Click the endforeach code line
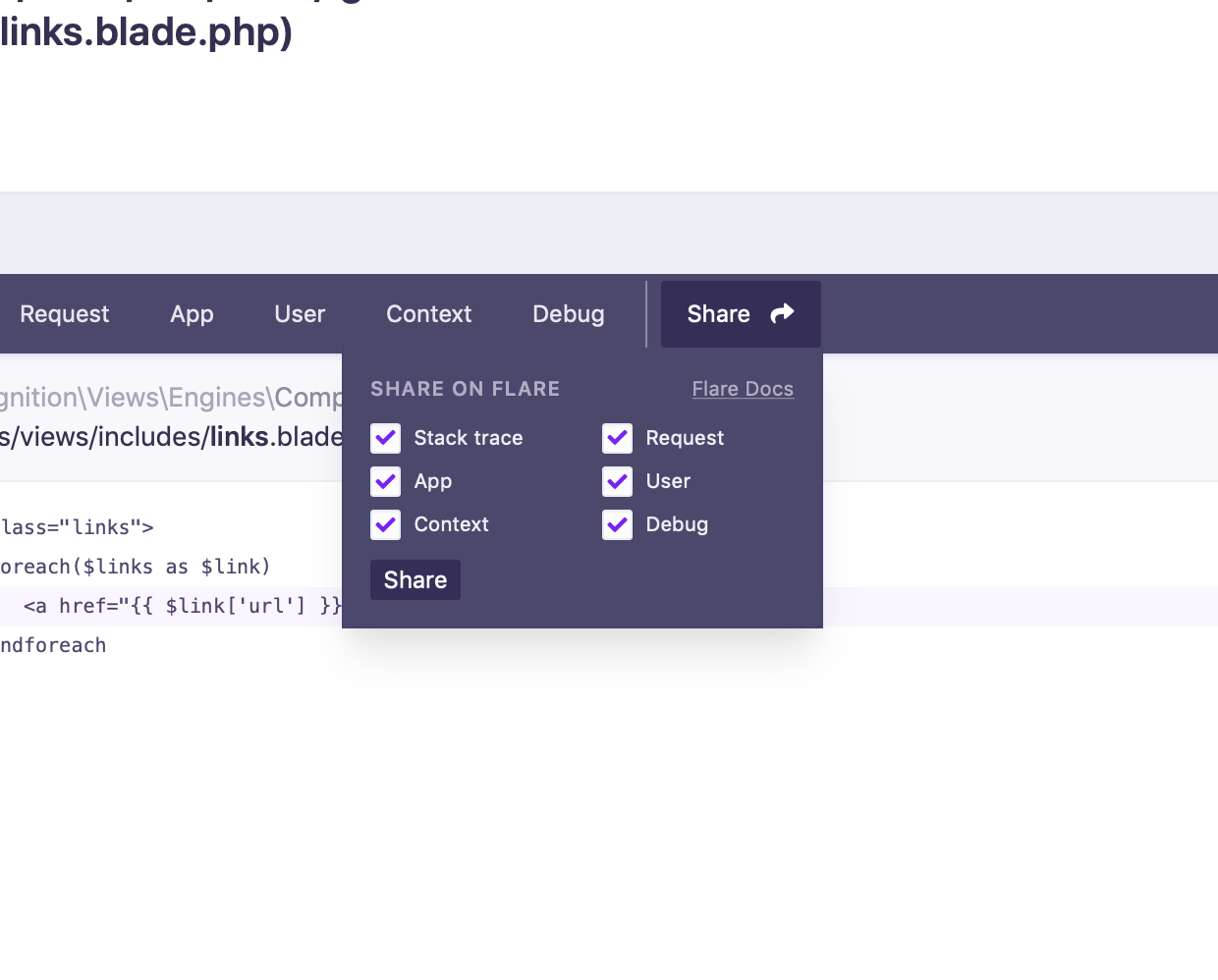Viewport: 1218px width, 980px height. tap(53, 645)
